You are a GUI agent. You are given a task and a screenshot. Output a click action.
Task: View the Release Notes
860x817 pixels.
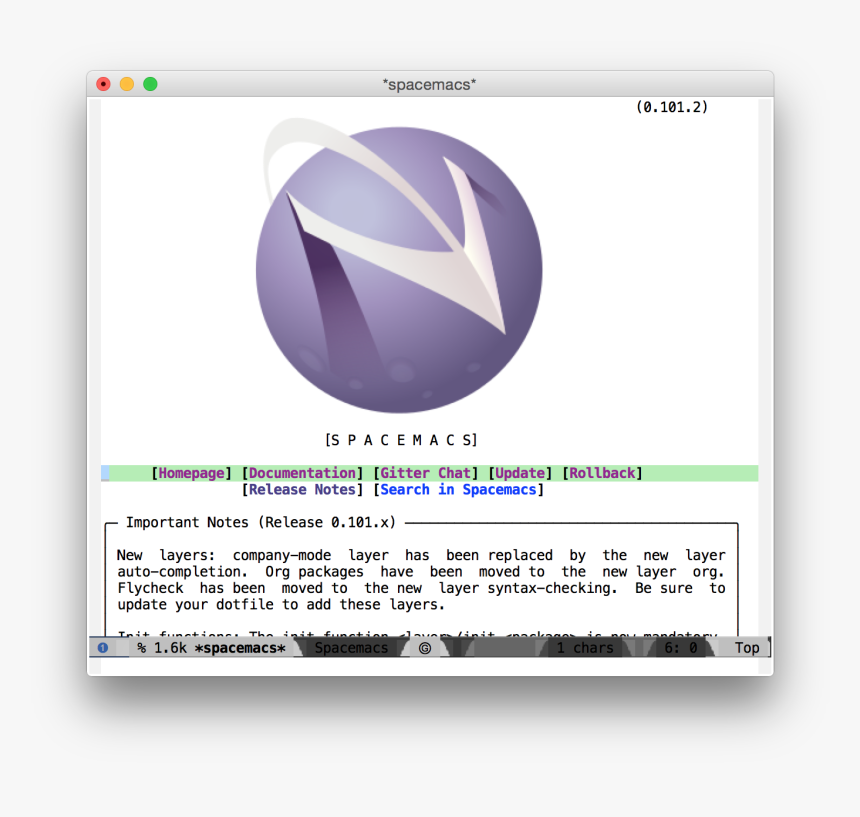pos(302,489)
